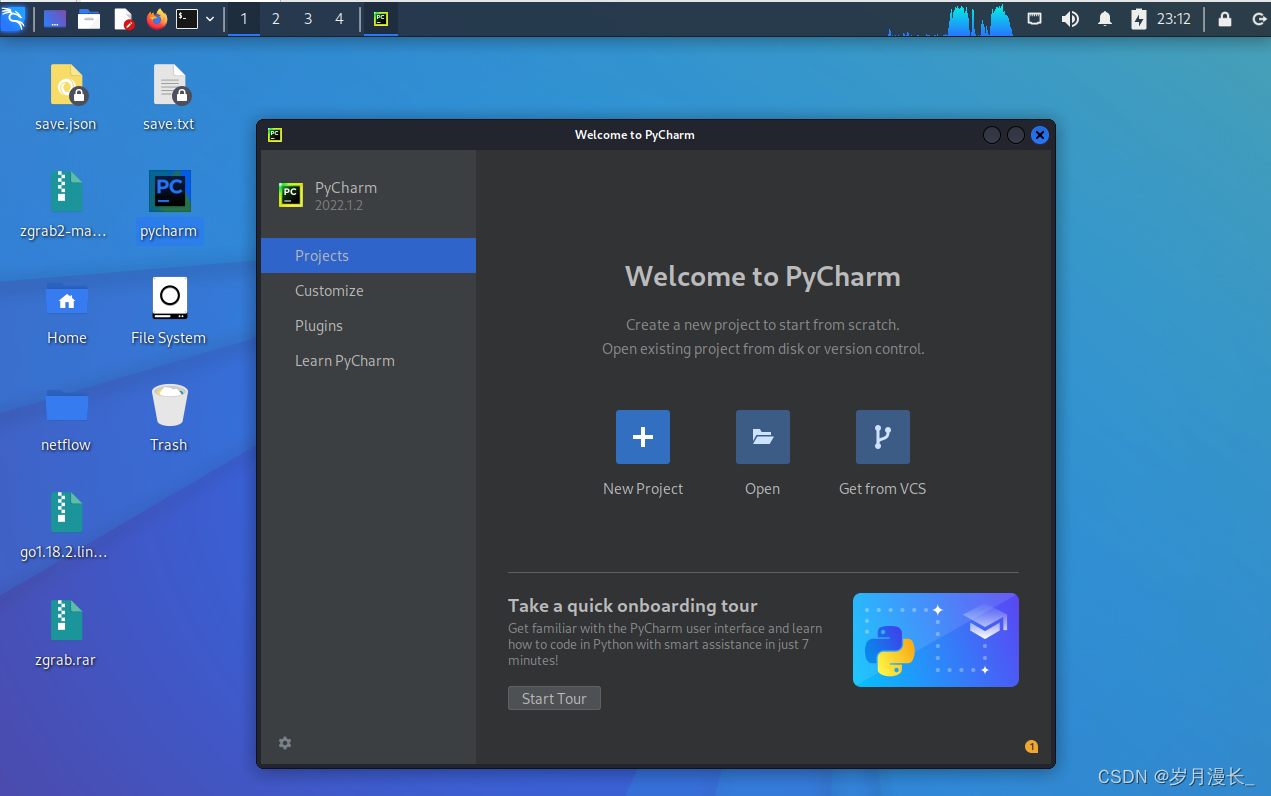Launch Firefox from the top panel
This screenshot has height=796, width=1271.
pyautogui.click(x=157, y=18)
